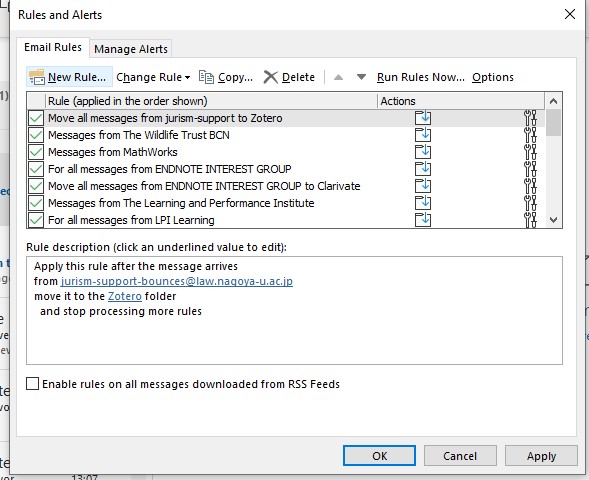The height and width of the screenshot is (480, 589).
Task: Edit the Zotero folder link
Action: click(125, 296)
